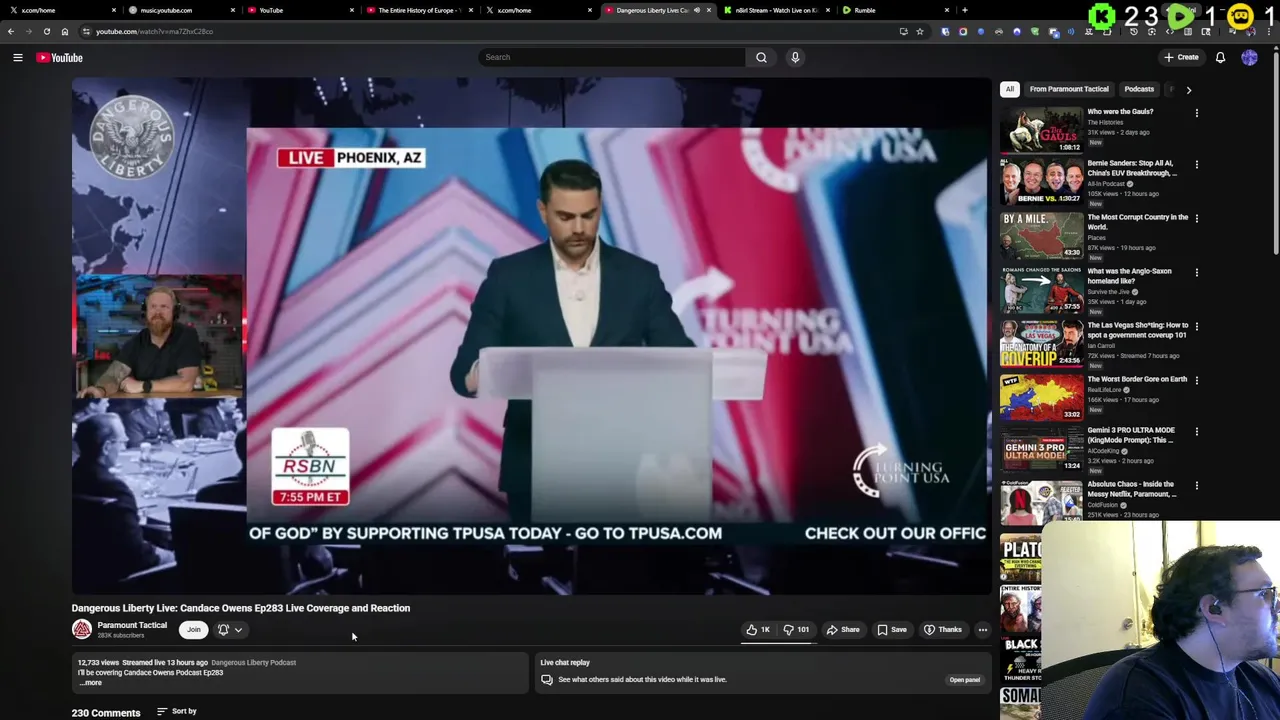1280x720 pixels.
Task: Show next filter chips with right arrow
Action: 1188,90
